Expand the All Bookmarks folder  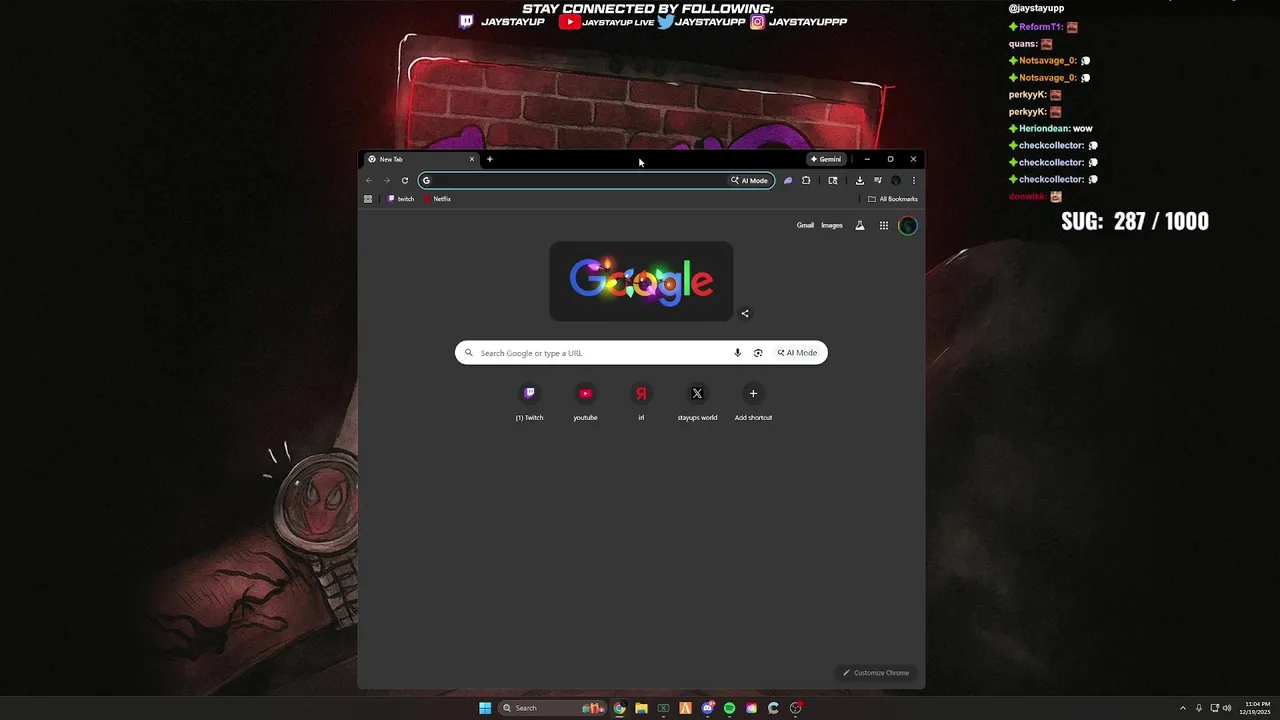coord(892,199)
